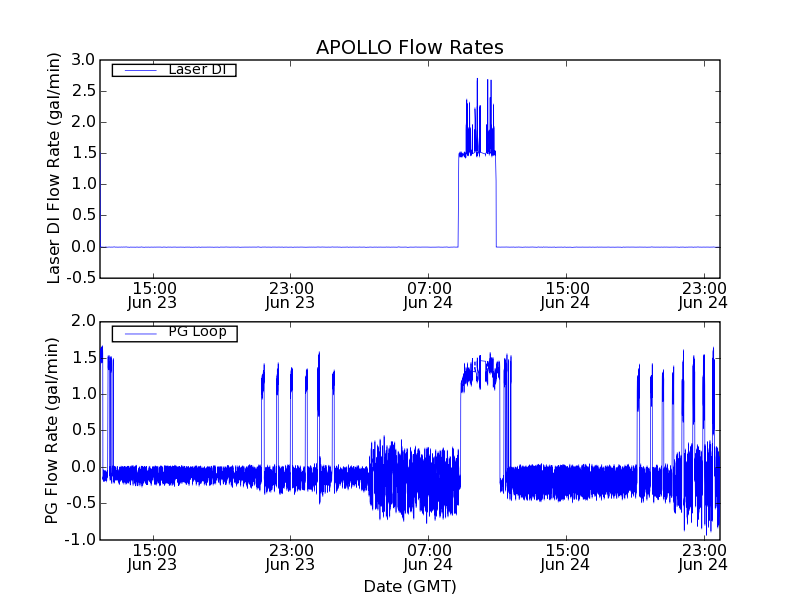Screen dimensions: 800x600
Task: Select the "Laser DI" legend entry
Action: click(x=174, y=69)
